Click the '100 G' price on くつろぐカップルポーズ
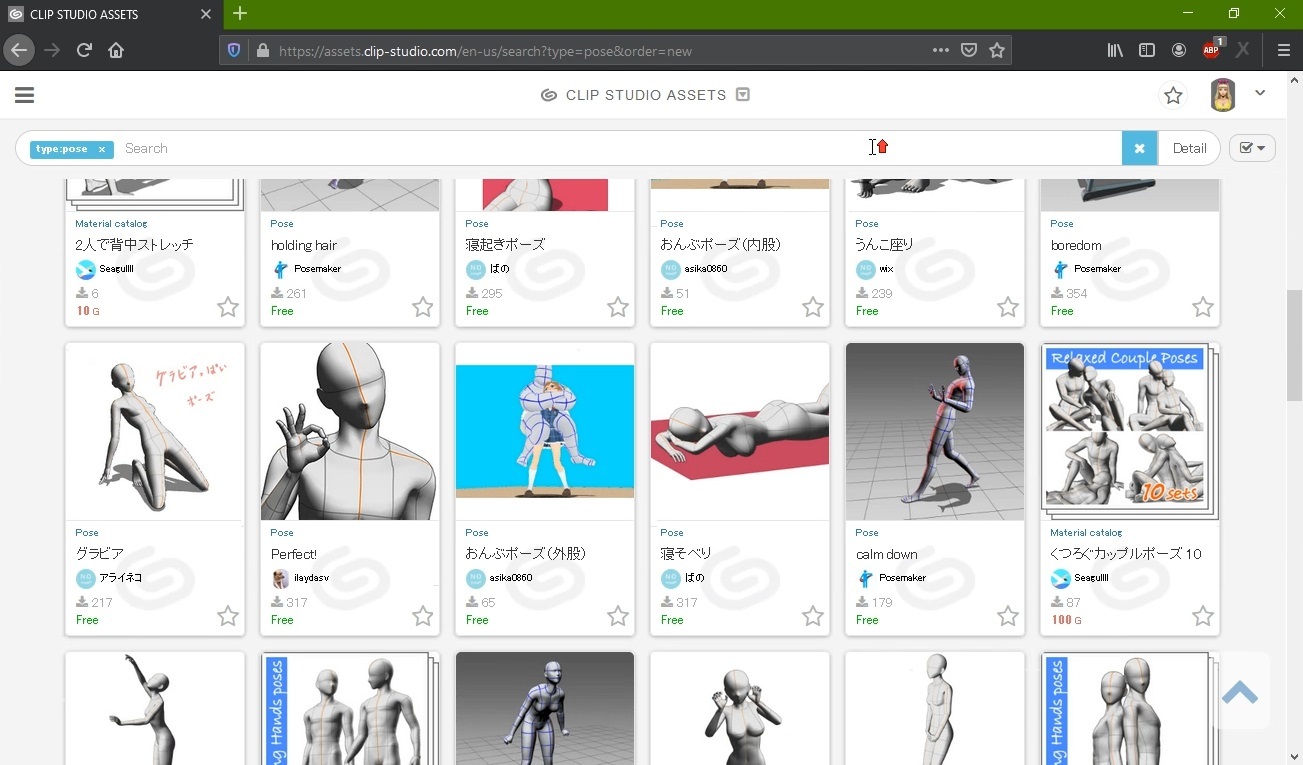Screen dimensions: 1303x765 click(x=1066, y=620)
